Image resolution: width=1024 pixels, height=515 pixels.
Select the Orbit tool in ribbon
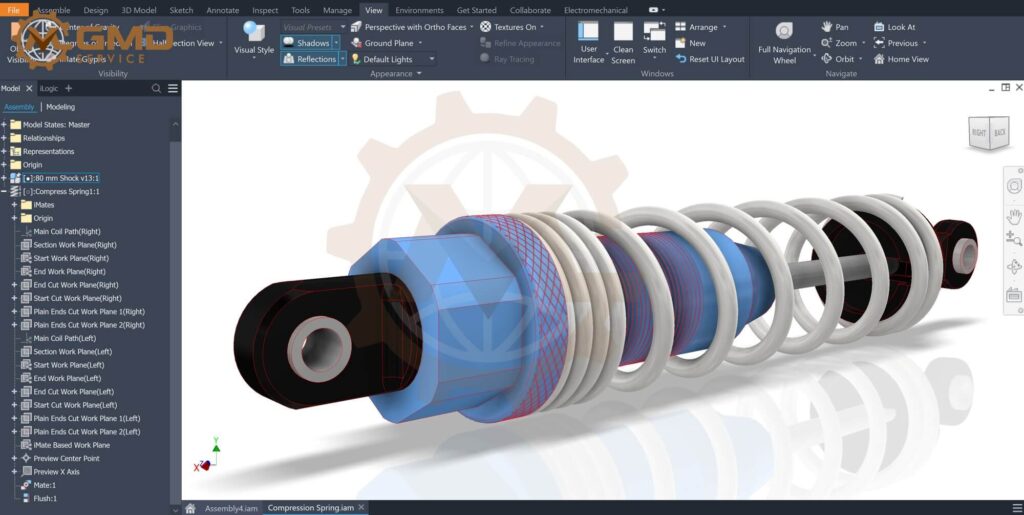pos(837,59)
